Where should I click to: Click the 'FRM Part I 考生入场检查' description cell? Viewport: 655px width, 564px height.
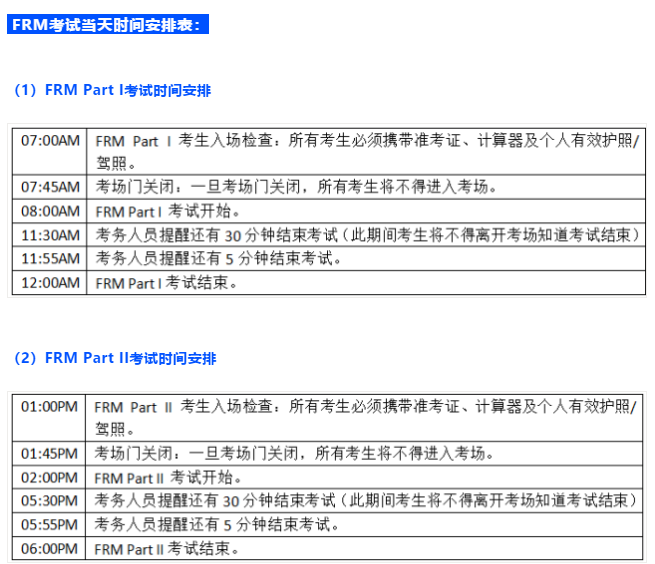(366, 152)
